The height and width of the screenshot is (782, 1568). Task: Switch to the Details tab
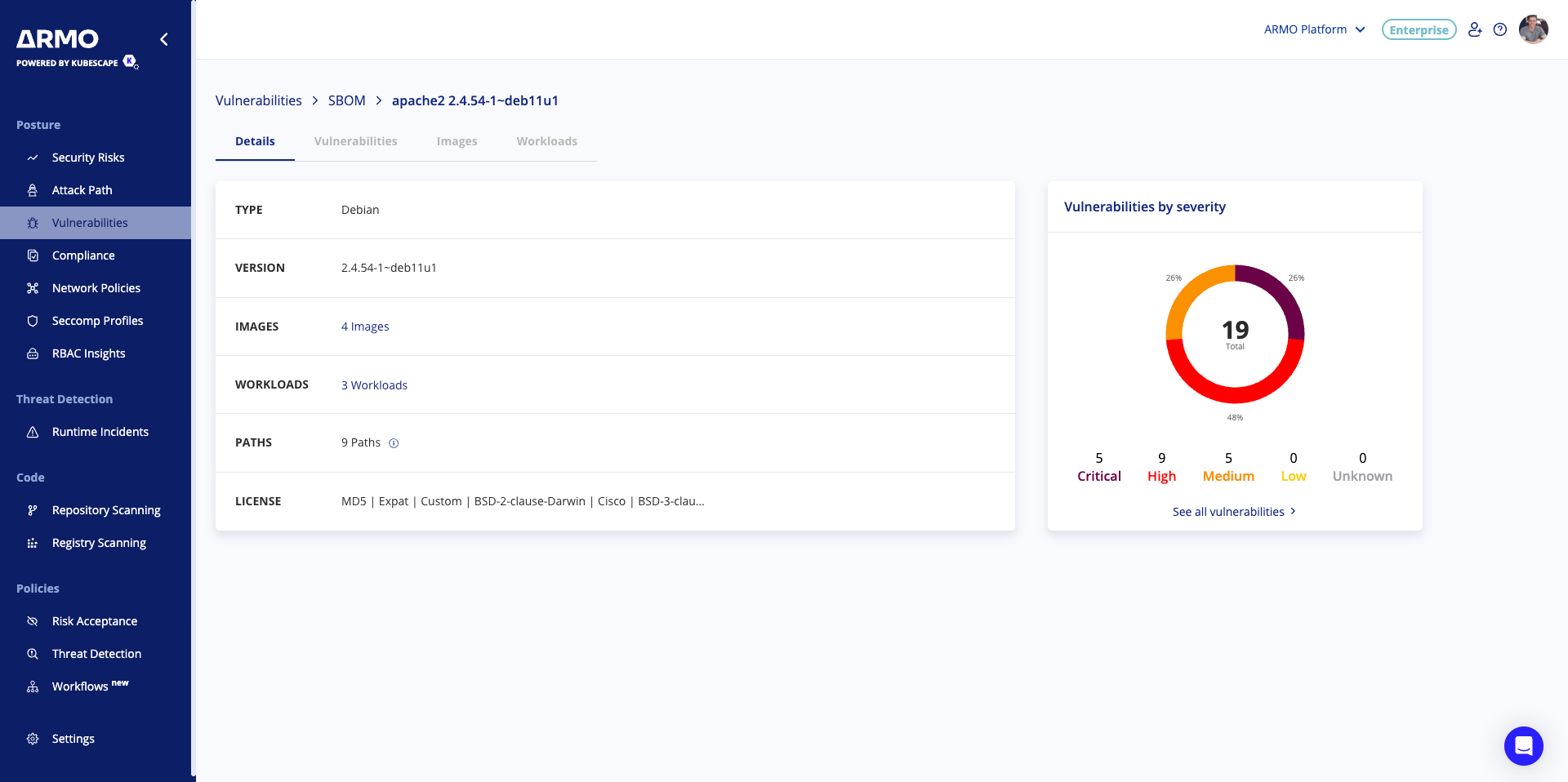coord(255,141)
